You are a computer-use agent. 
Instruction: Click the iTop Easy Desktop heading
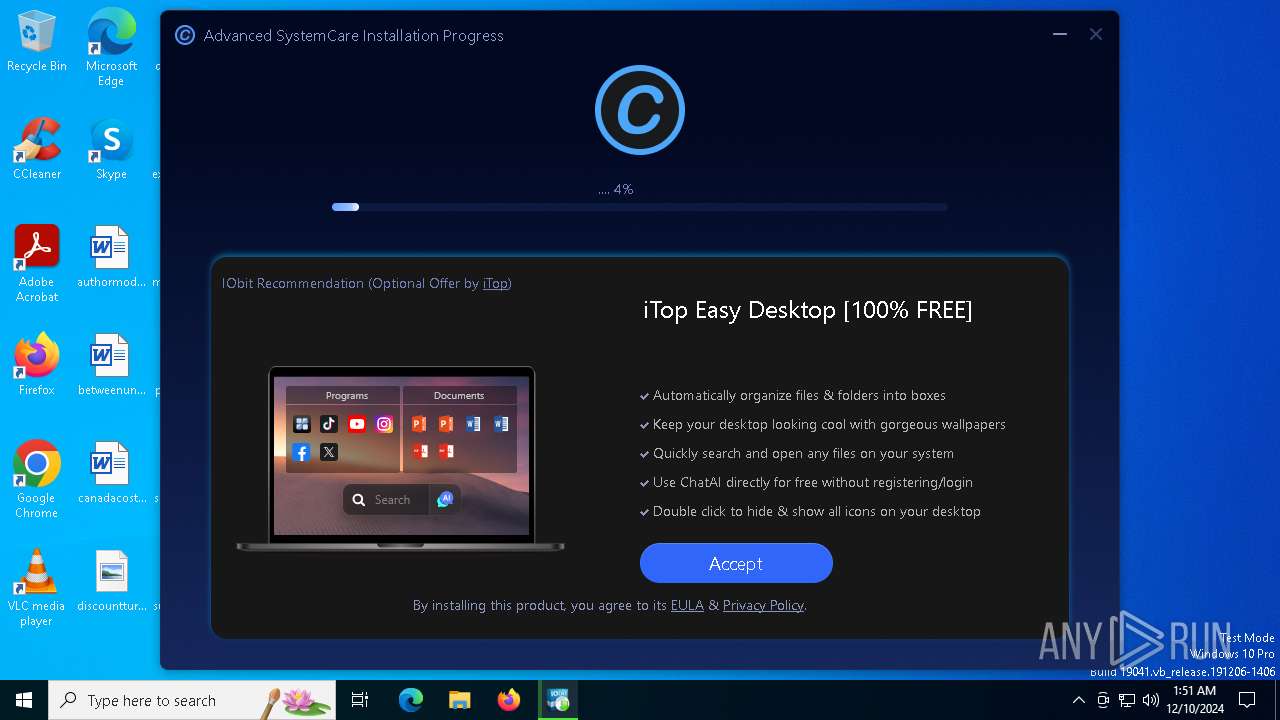tap(808, 310)
